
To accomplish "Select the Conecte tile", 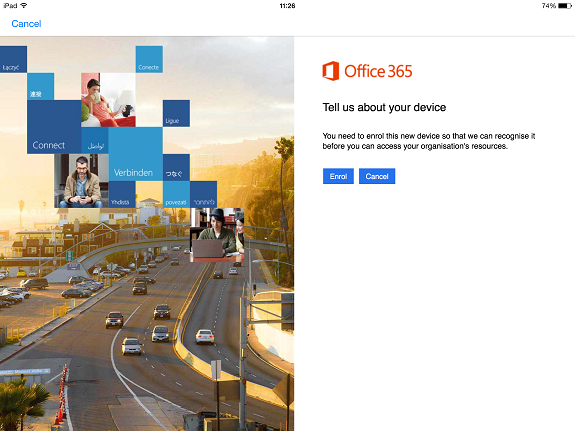I will 149,59.
